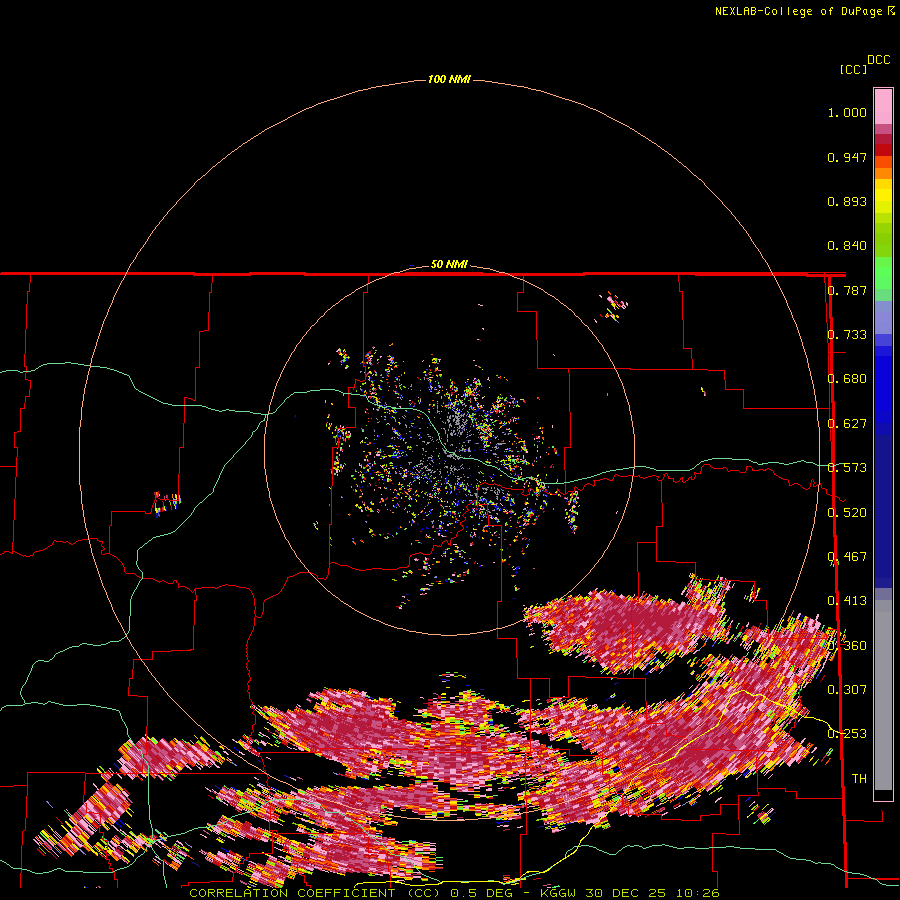Click the TH label at the legend bottom
This screenshot has height=900, width=900.
[x=859, y=779]
